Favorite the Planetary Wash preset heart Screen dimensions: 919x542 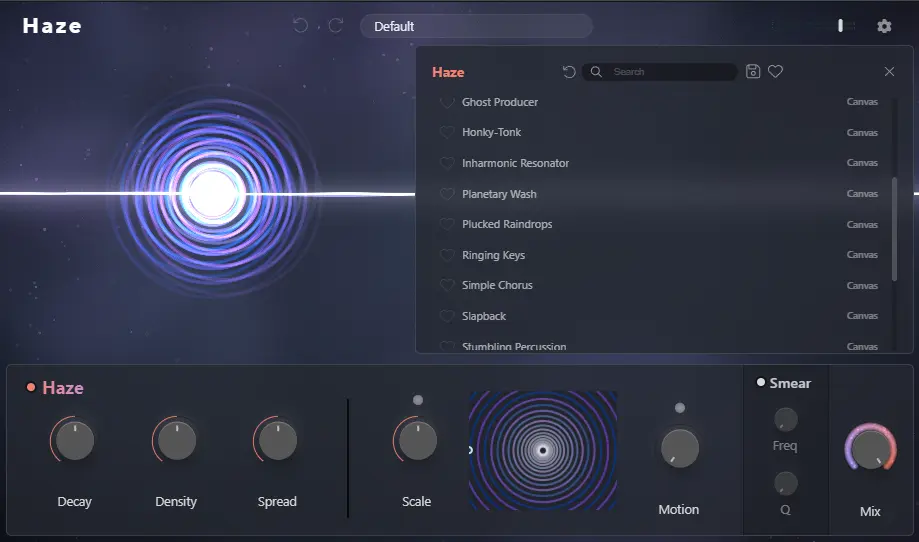point(447,194)
